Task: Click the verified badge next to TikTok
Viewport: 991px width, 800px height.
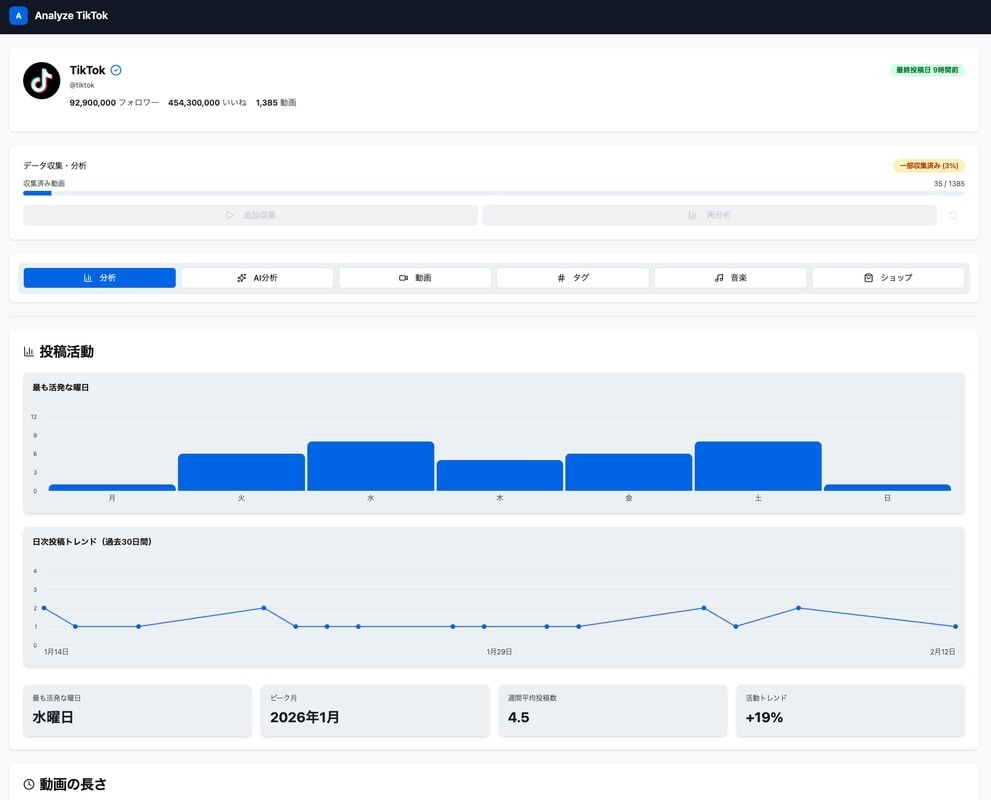Action: point(116,70)
